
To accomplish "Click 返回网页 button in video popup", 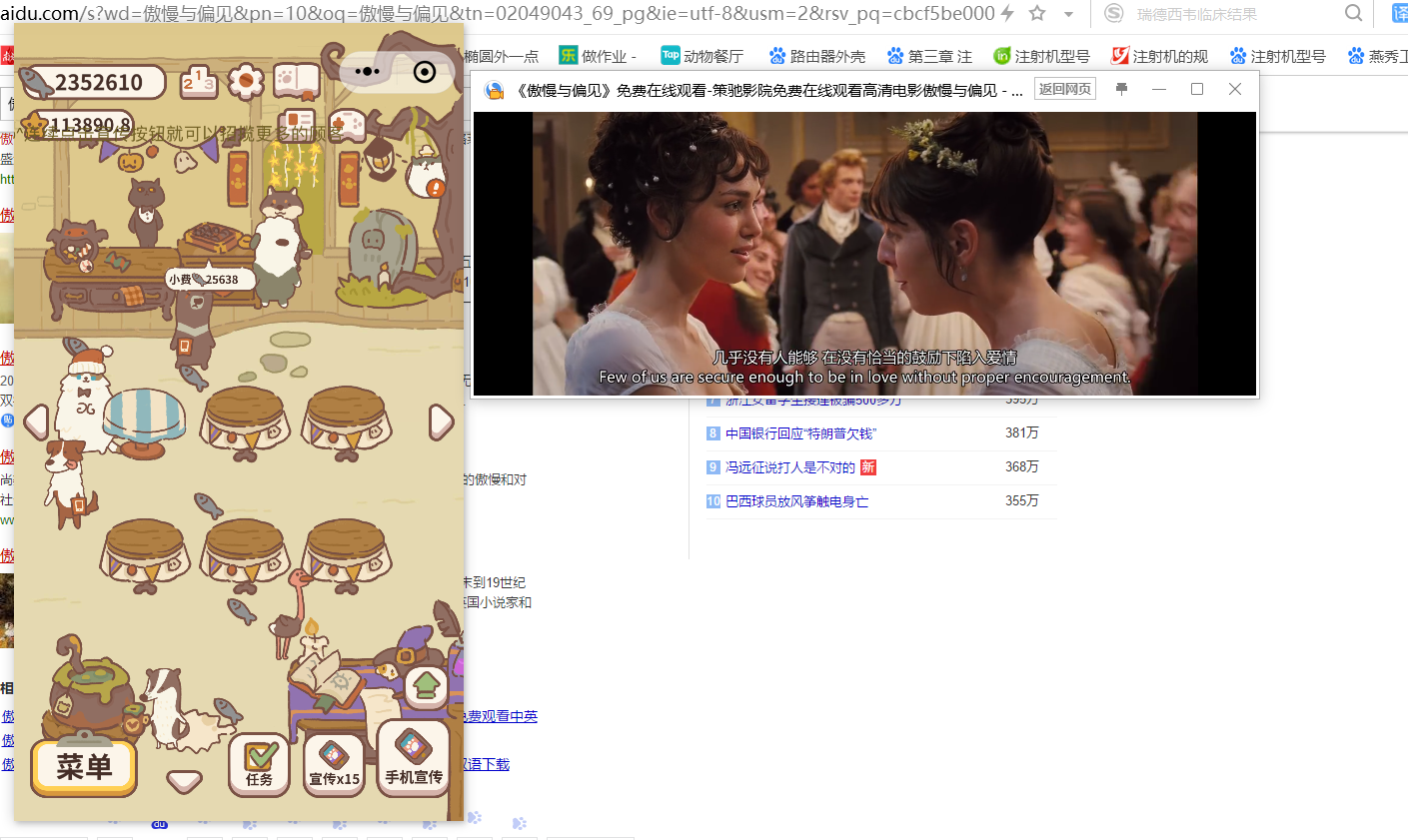I will tap(1065, 89).
